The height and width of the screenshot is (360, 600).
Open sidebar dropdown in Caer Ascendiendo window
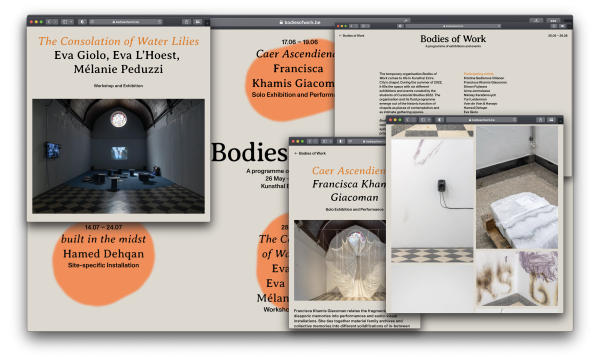coord(331,141)
